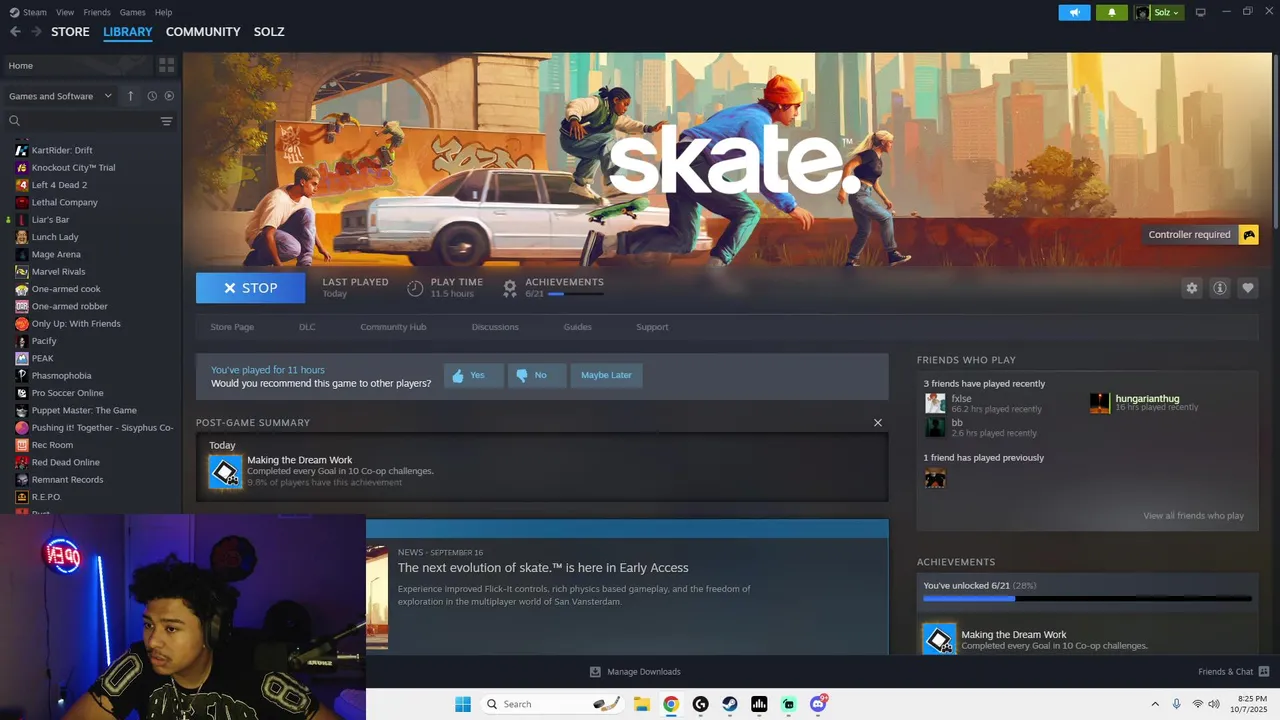Expand the Games and Software dropdown
The image size is (1280, 720).
pyautogui.click(x=60, y=96)
